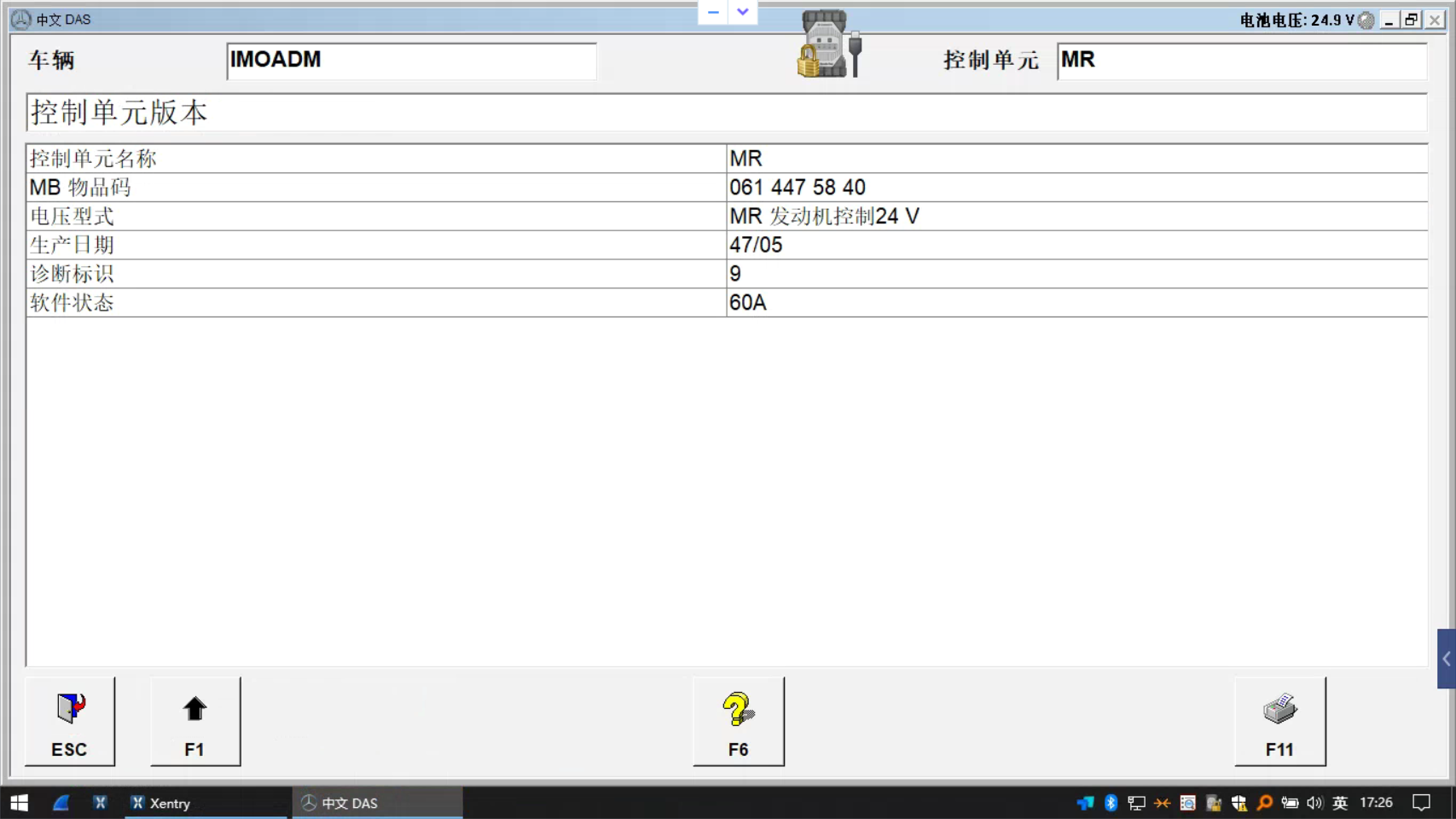Click the Mercedes star DAS title icon
Viewport: 1456px width, 819px height.
click(x=20, y=20)
